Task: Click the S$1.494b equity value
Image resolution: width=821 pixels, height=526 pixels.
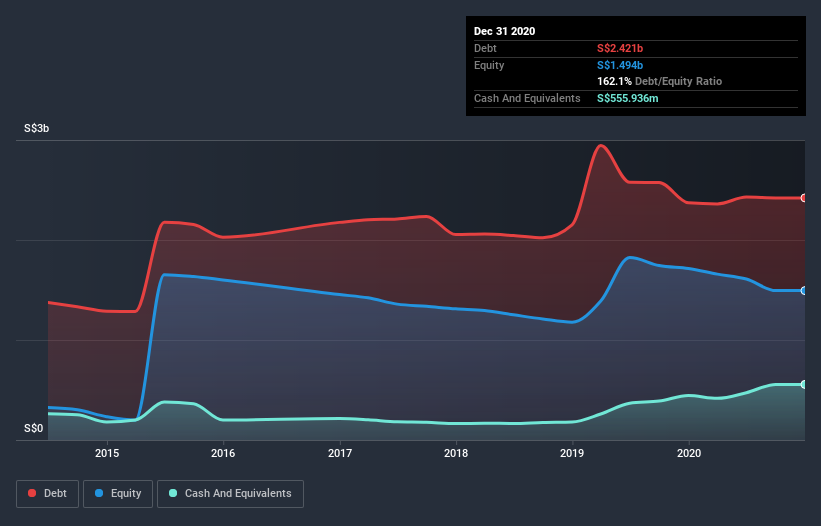Action: 620,65
